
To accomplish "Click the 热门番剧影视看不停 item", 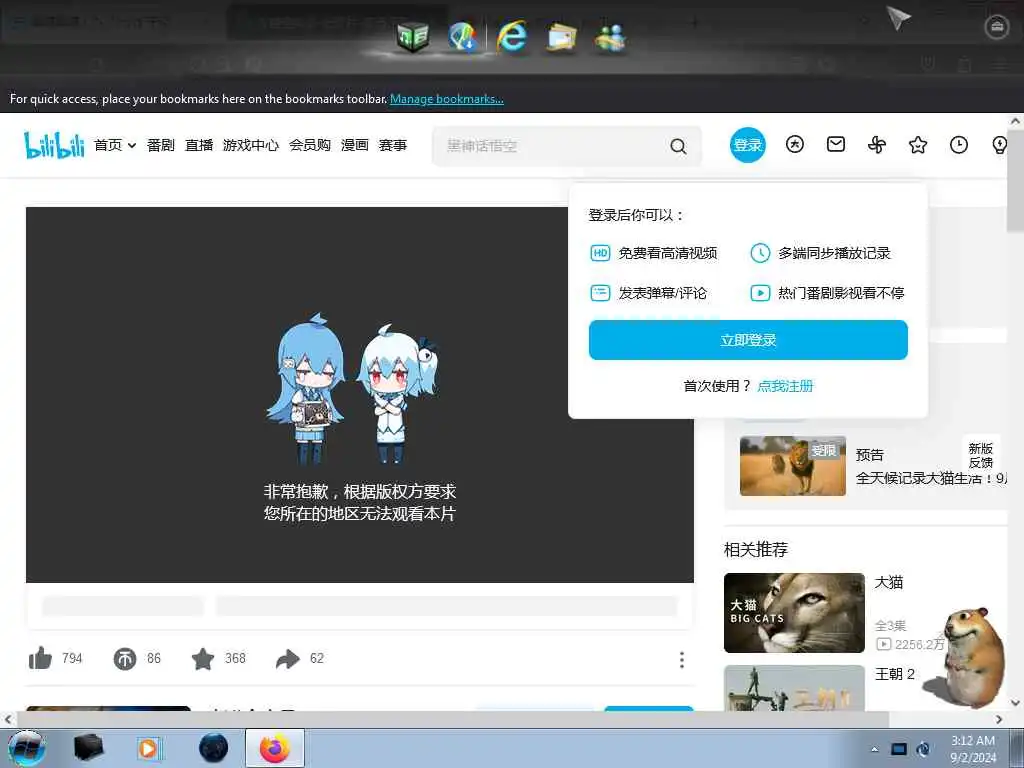I will pyautogui.click(x=827, y=293).
